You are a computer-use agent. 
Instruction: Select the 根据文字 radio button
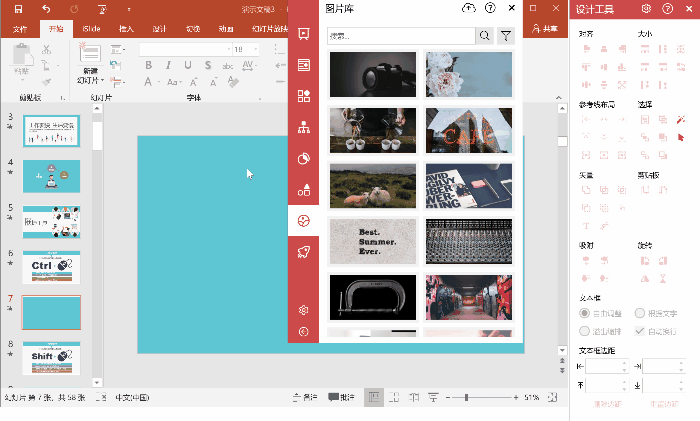coord(640,314)
